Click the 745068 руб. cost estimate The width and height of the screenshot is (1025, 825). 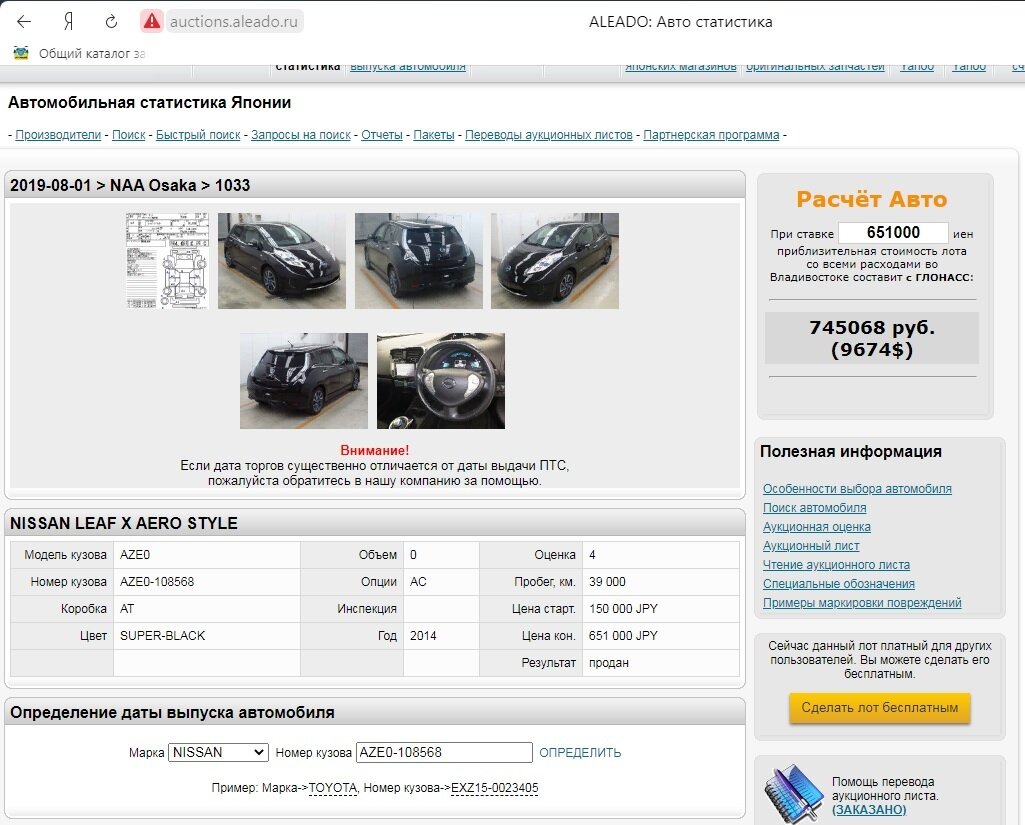872,327
